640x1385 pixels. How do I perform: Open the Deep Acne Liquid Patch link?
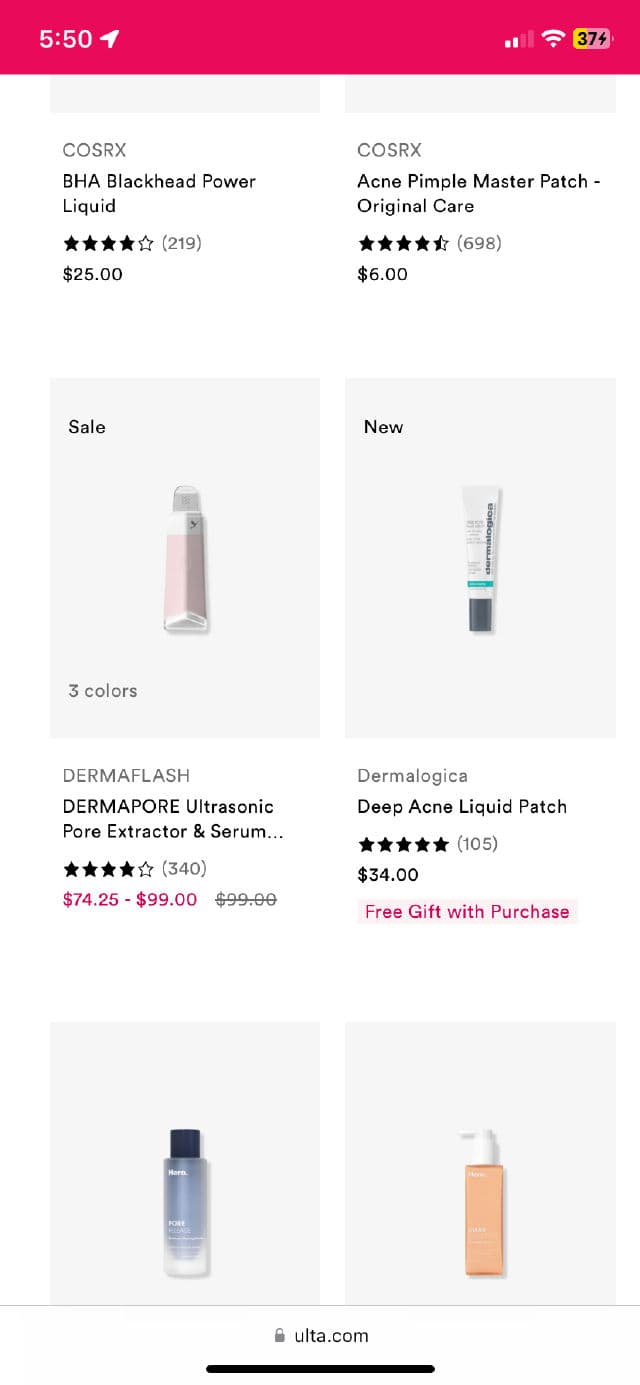click(462, 806)
